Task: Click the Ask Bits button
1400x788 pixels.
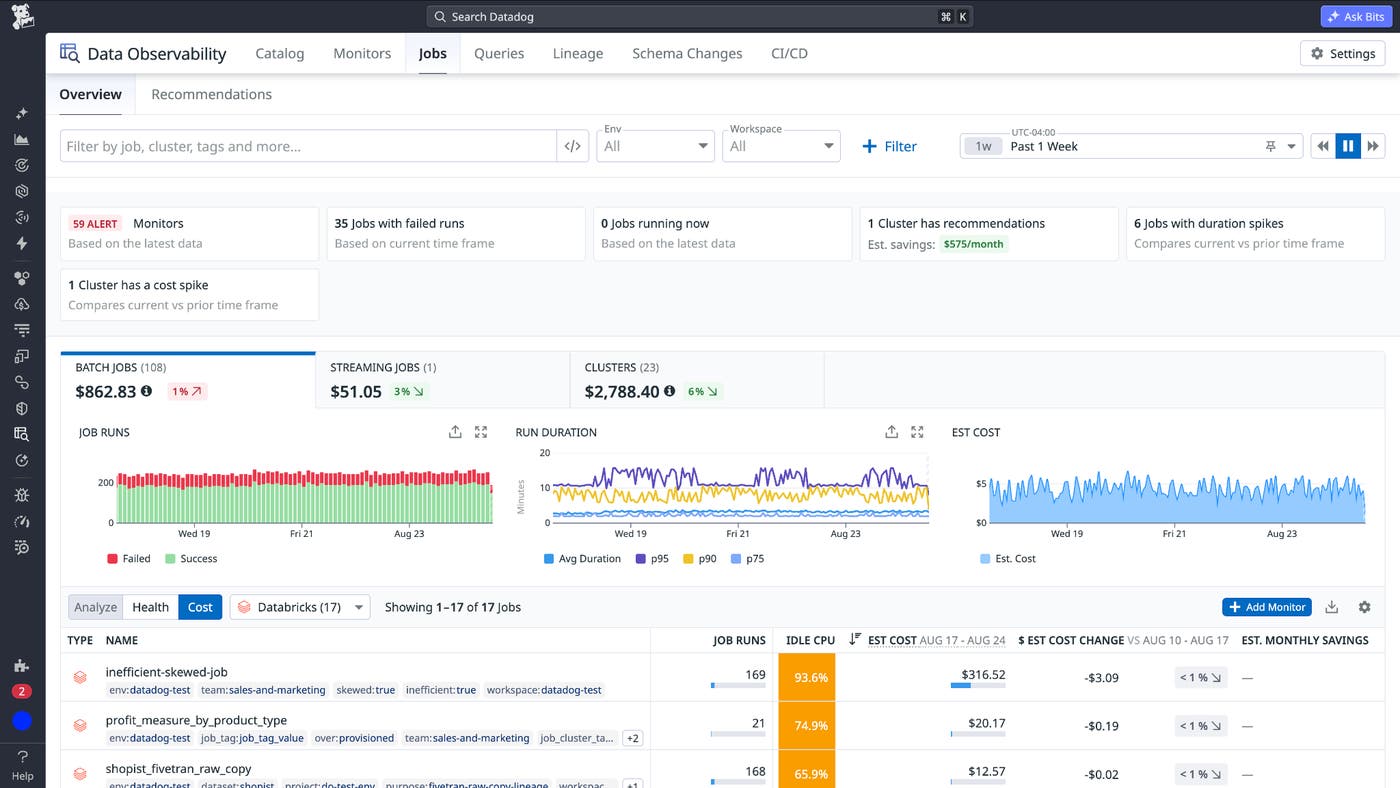Action: [1356, 16]
